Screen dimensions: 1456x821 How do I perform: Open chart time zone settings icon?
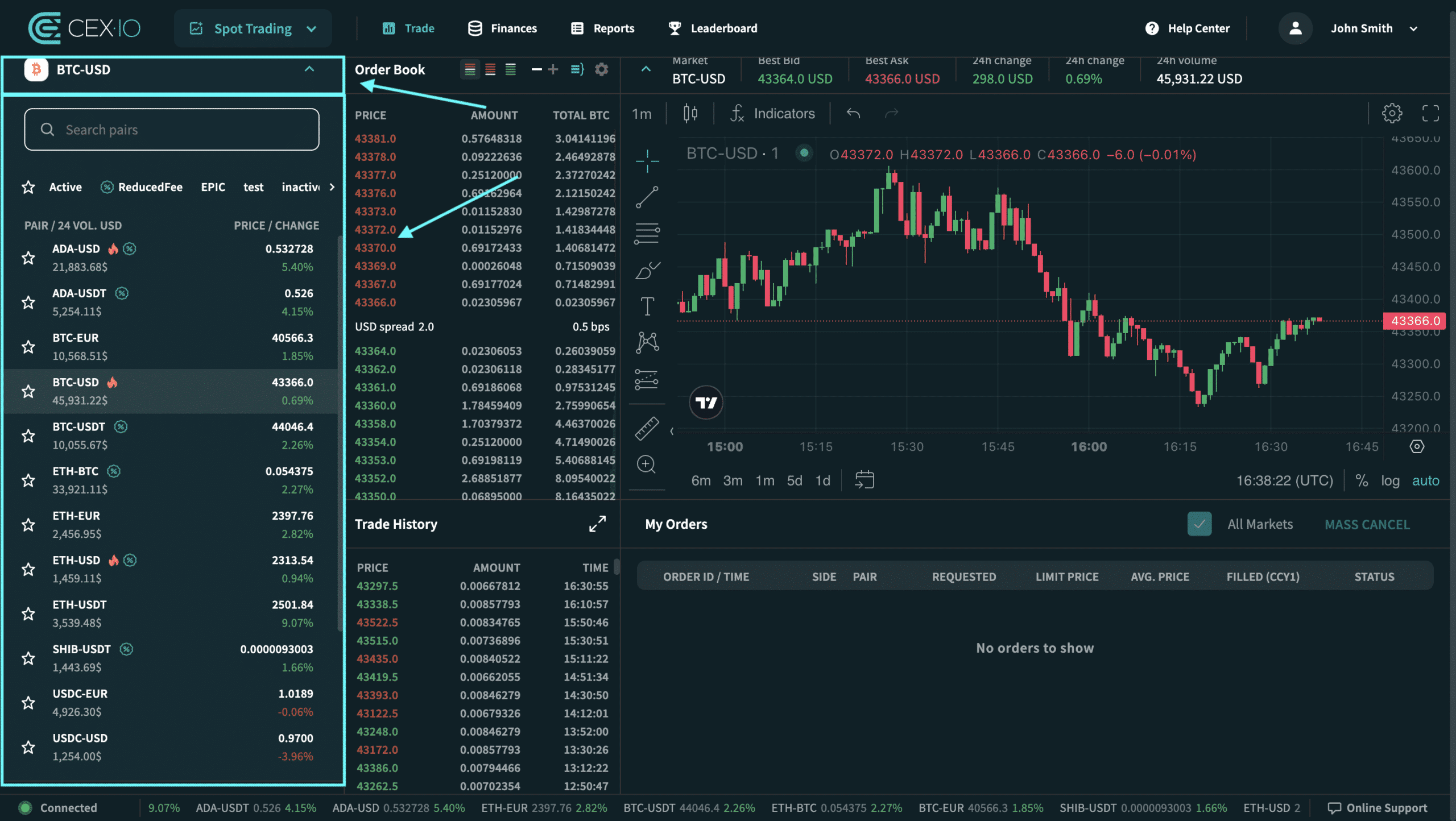(1417, 446)
